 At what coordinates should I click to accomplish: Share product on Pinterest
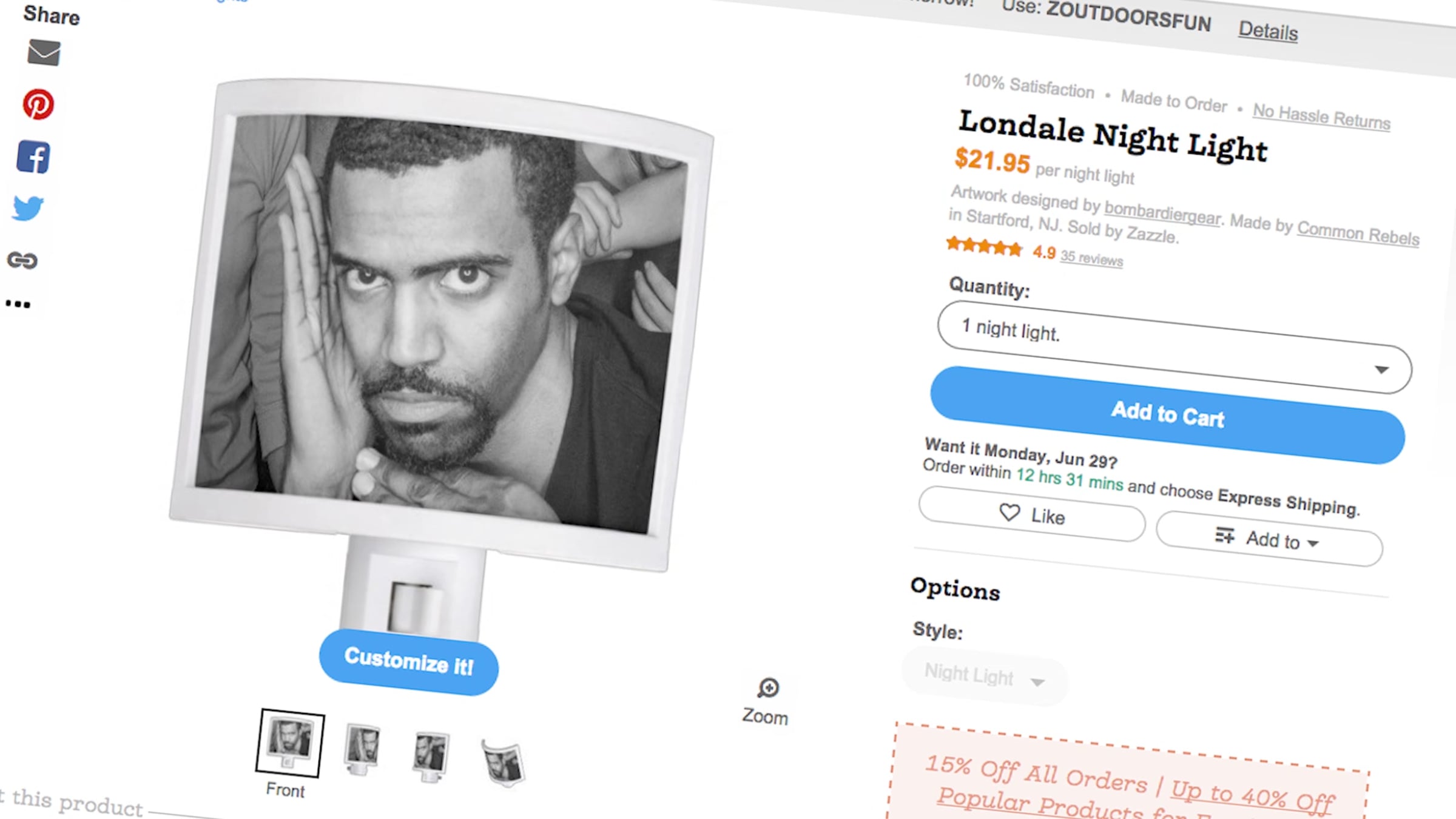pyautogui.click(x=38, y=104)
